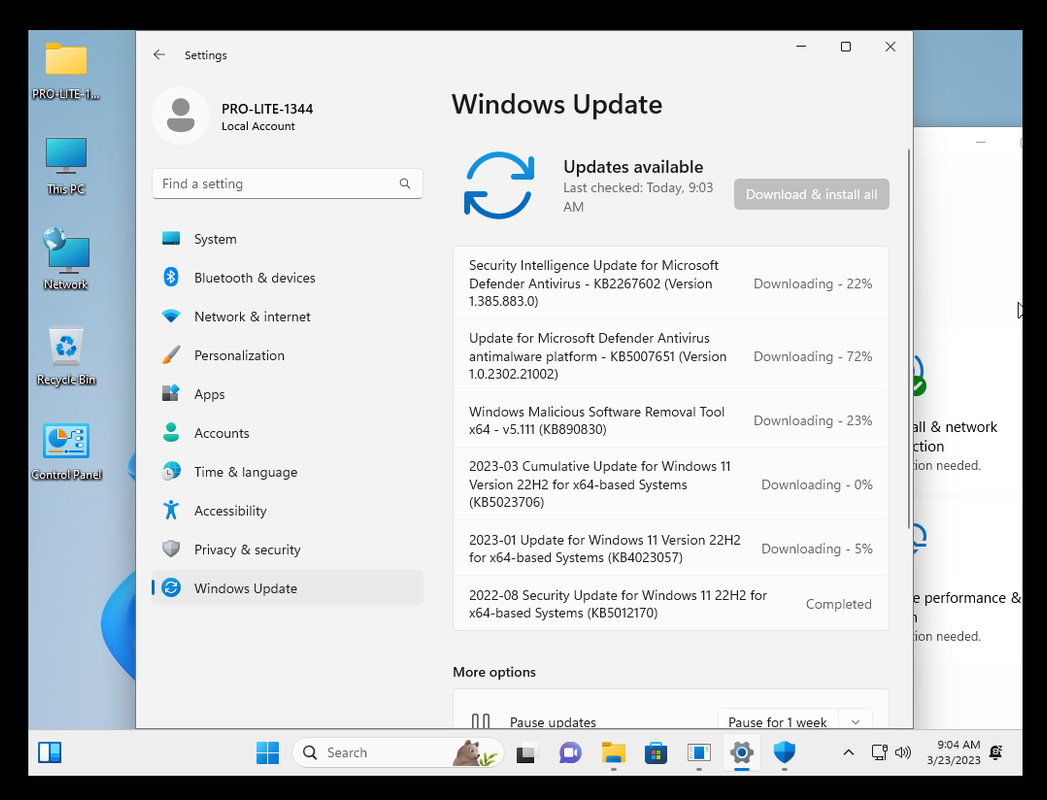Open Microsoft Store from the taskbar
The width and height of the screenshot is (1047, 800).
pyautogui.click(x=656, y=753)
